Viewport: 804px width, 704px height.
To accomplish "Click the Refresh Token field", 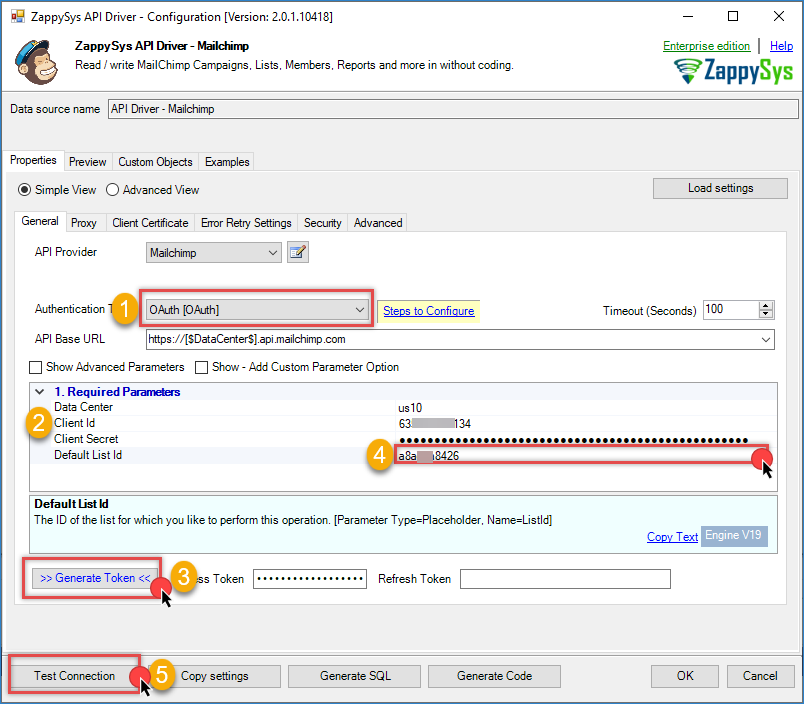I will [x=565, y=579].
